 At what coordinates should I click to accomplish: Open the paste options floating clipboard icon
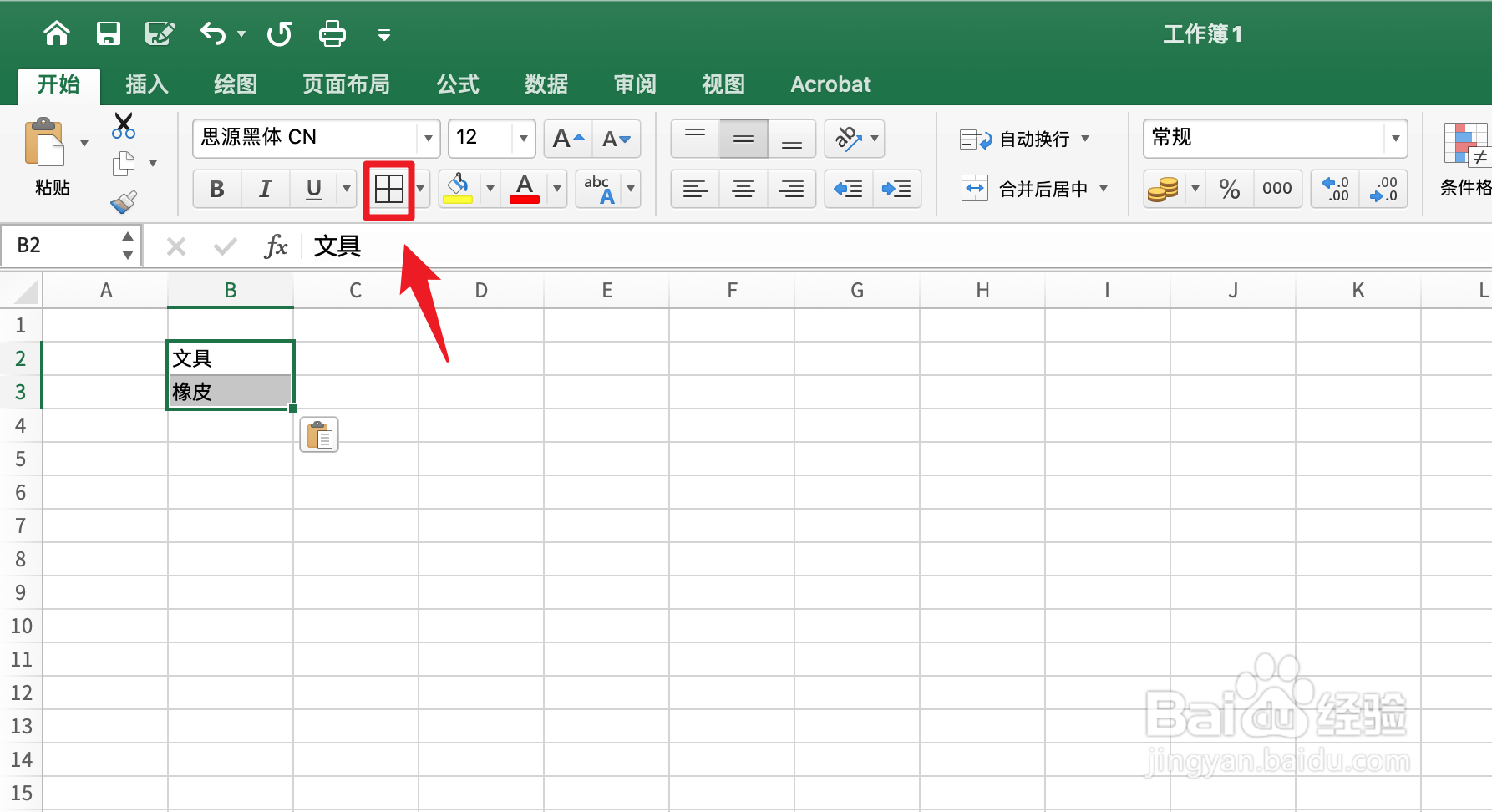[x=319, y=434]
